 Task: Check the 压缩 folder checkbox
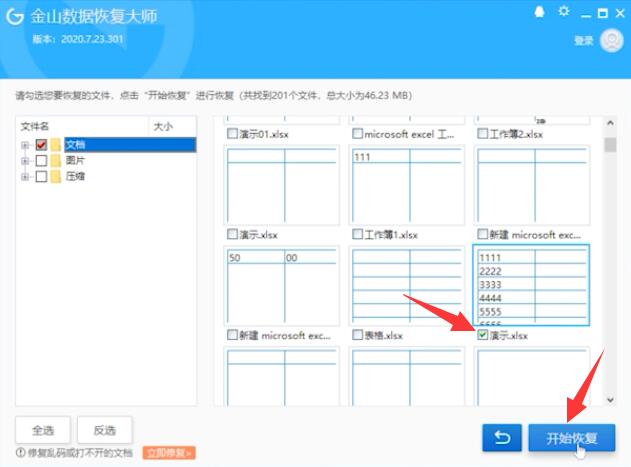(41, 176)
